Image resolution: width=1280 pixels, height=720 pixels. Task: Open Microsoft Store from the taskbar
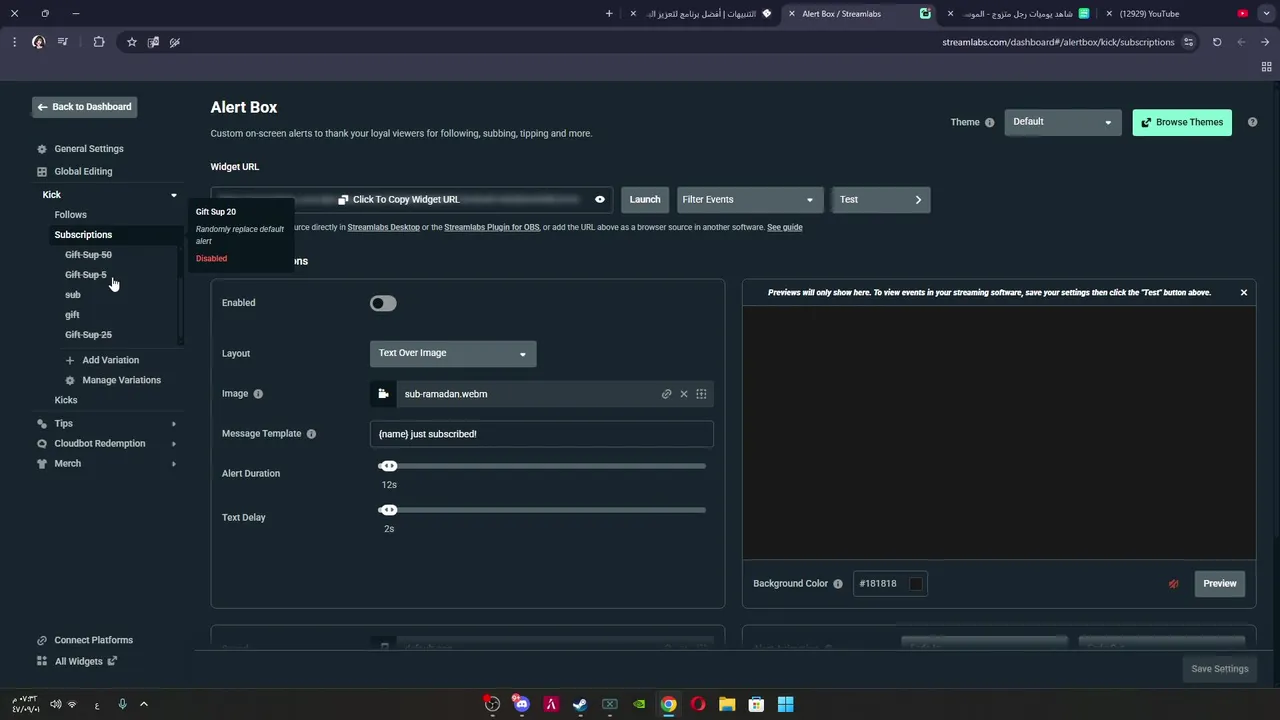coord(757,704)
